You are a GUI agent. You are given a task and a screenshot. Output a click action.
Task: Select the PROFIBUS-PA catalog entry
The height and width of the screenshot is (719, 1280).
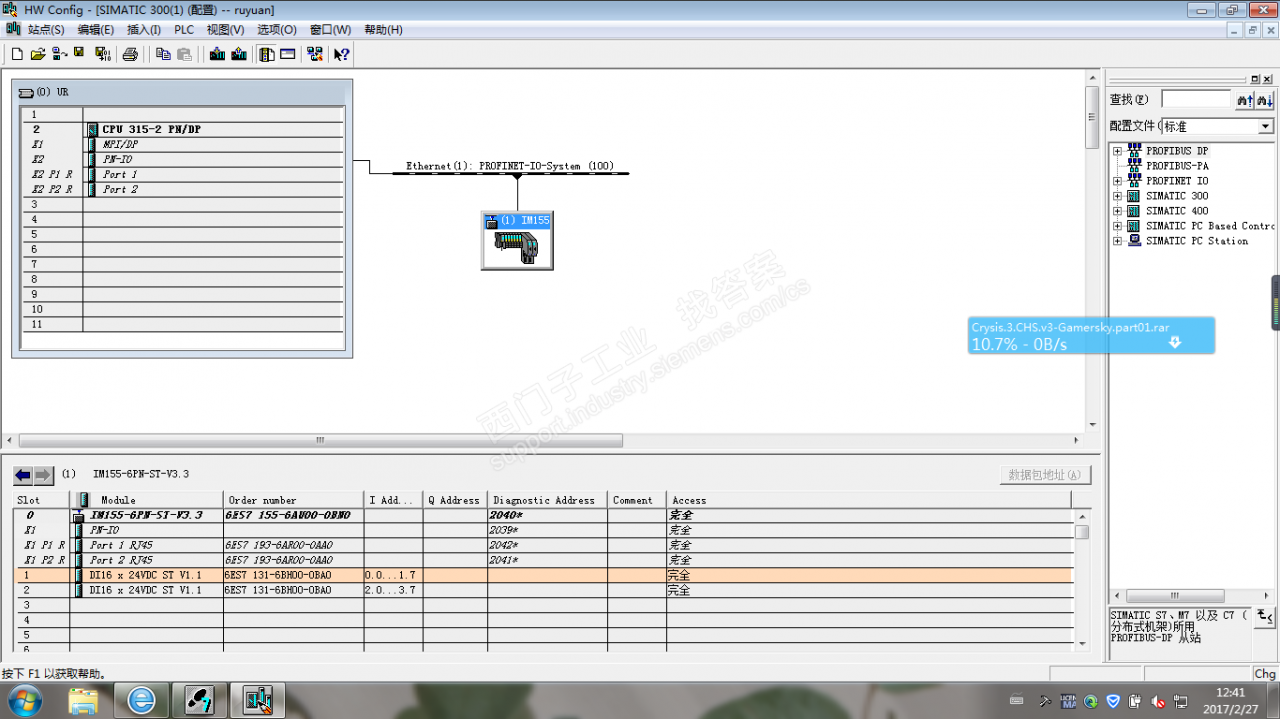pos(1176,166)
